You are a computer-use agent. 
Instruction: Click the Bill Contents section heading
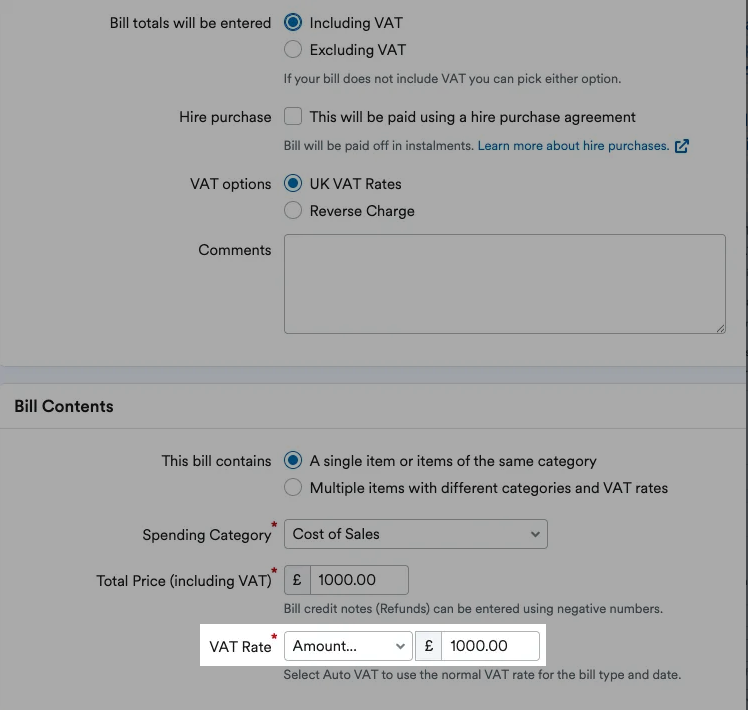click(x=64, y=406)
